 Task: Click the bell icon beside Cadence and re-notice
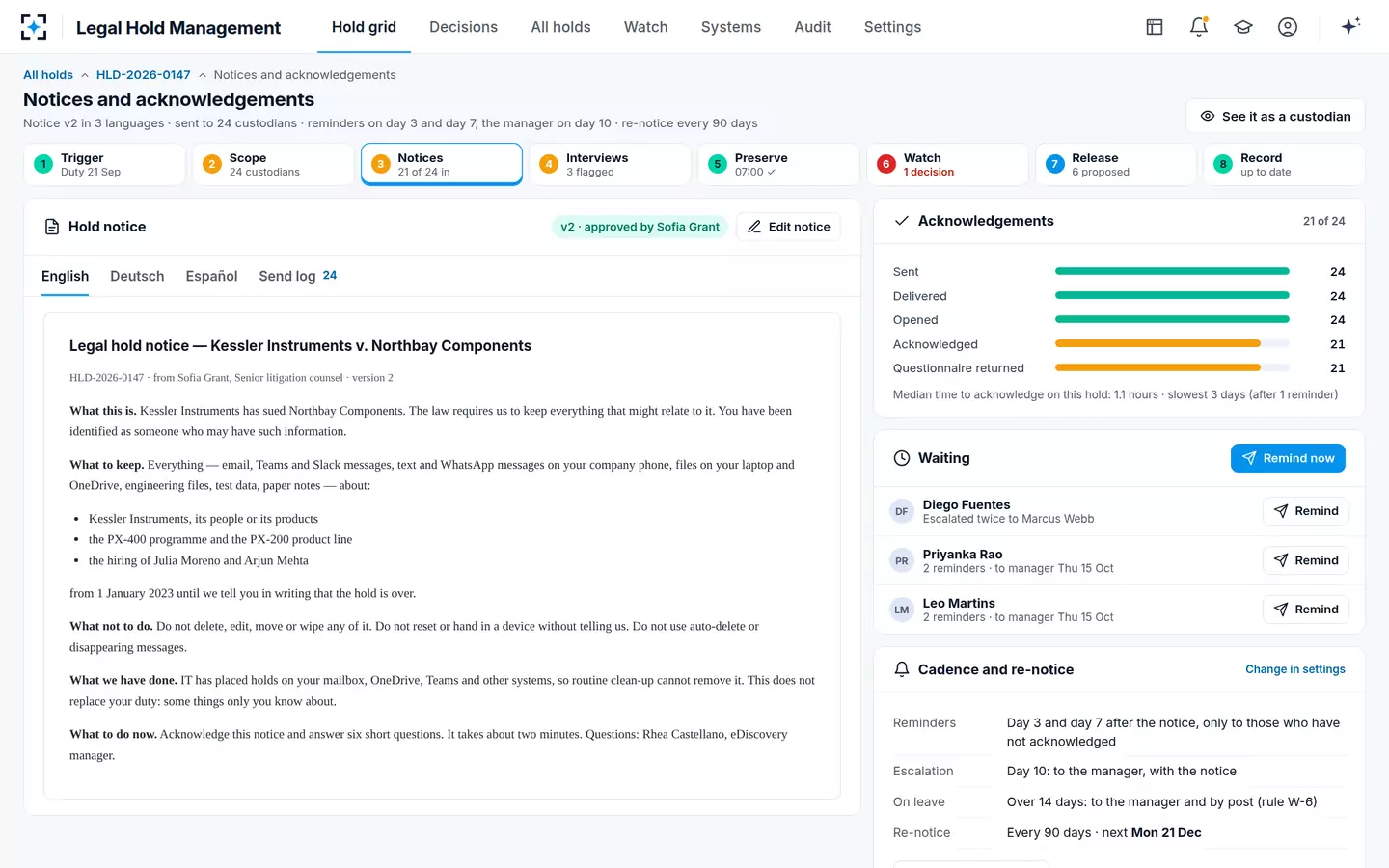coord(902,669)
